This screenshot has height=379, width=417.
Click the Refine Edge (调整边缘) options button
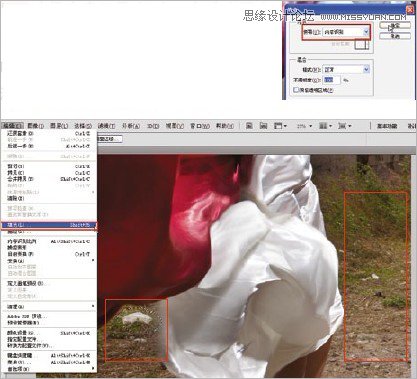pos(110,139)
